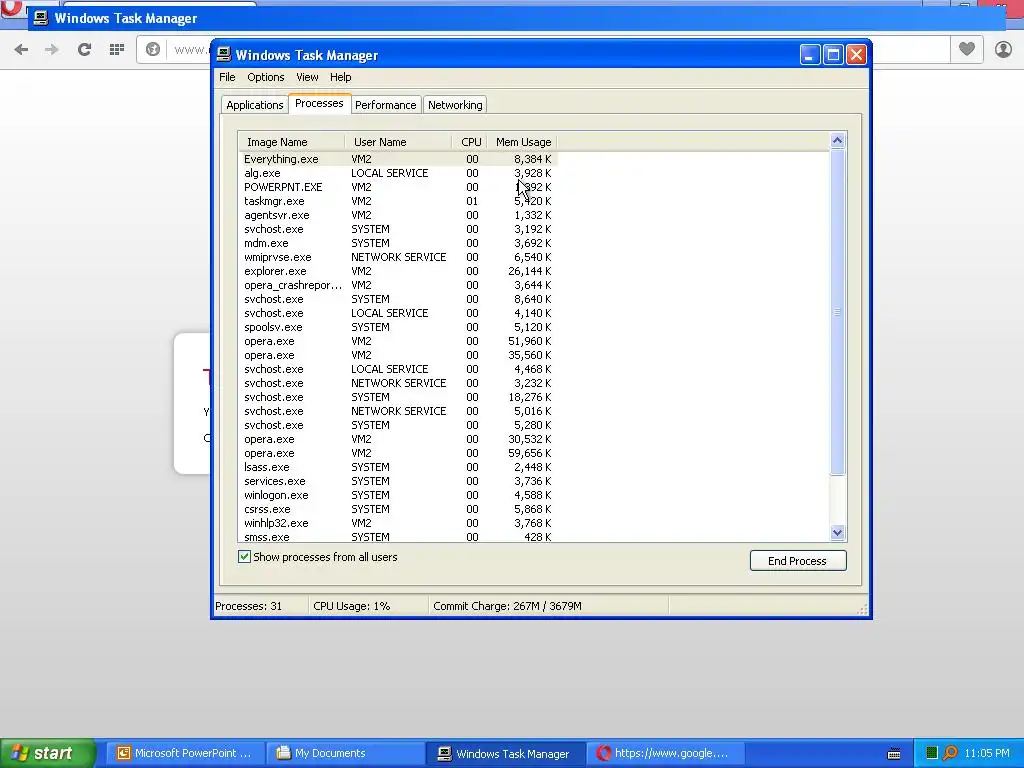Select the explorer.exe process

pyautogui.click(x=398, y=271)
